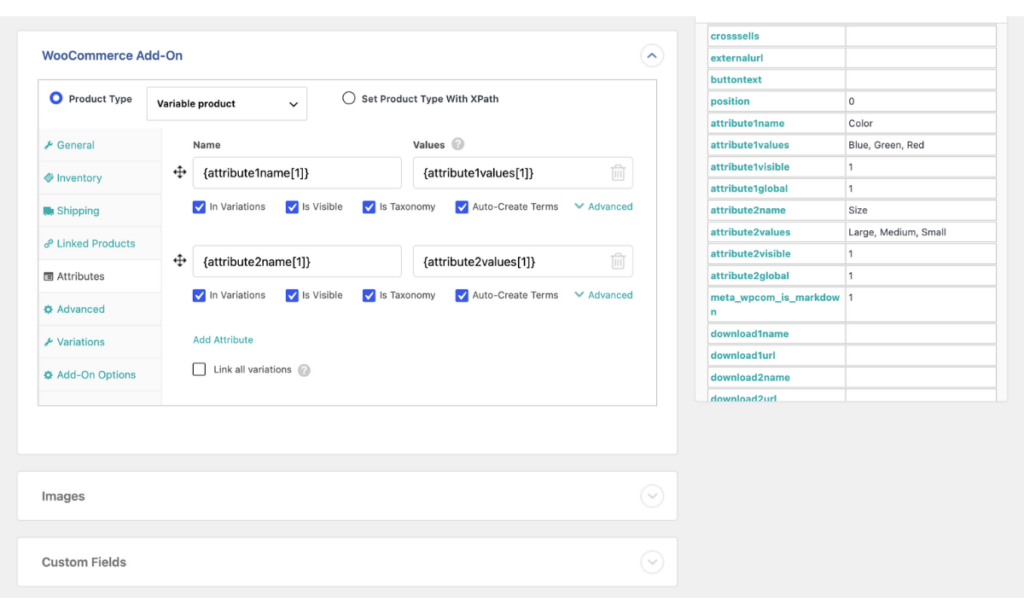Click the attribute1values field name in data table
Screen dimensions: 1024x614
click(750, 145)
